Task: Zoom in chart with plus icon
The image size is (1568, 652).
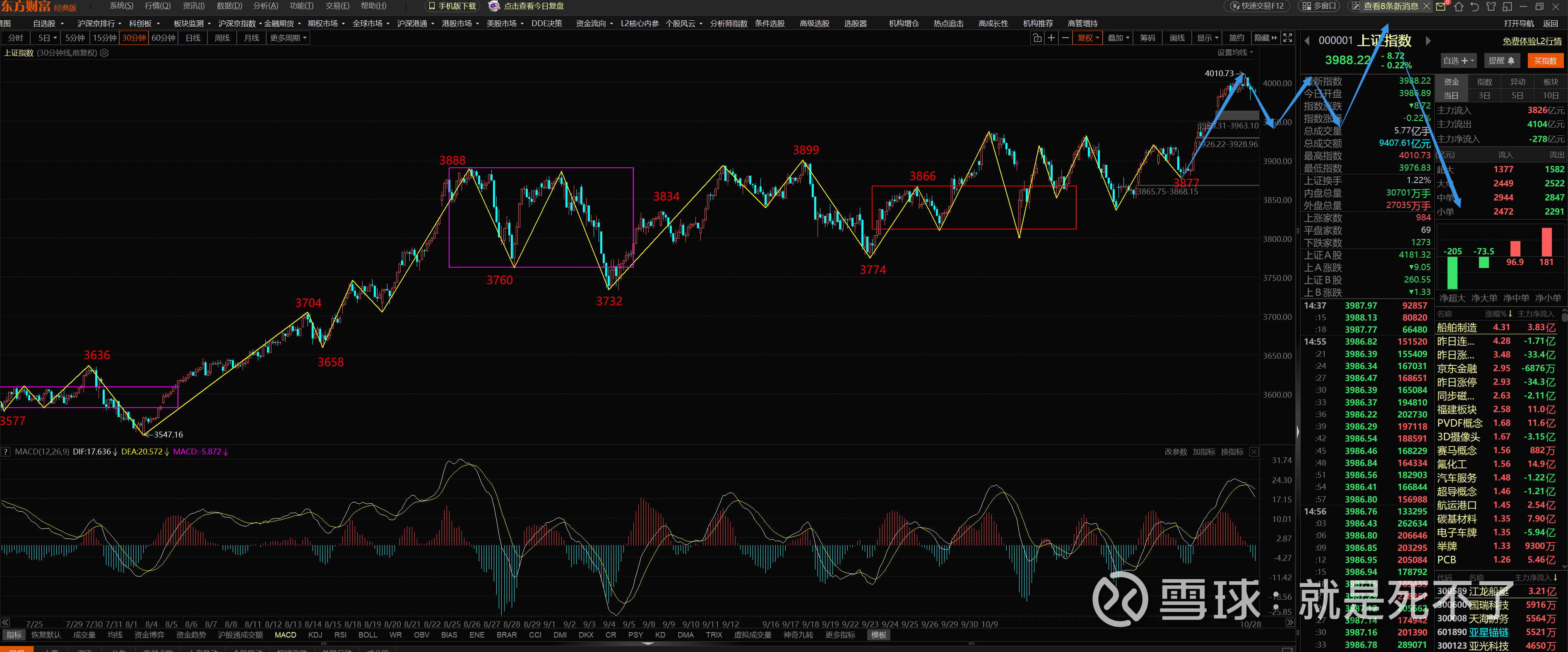Action: pyautogui.click(x=1051, y=38)
